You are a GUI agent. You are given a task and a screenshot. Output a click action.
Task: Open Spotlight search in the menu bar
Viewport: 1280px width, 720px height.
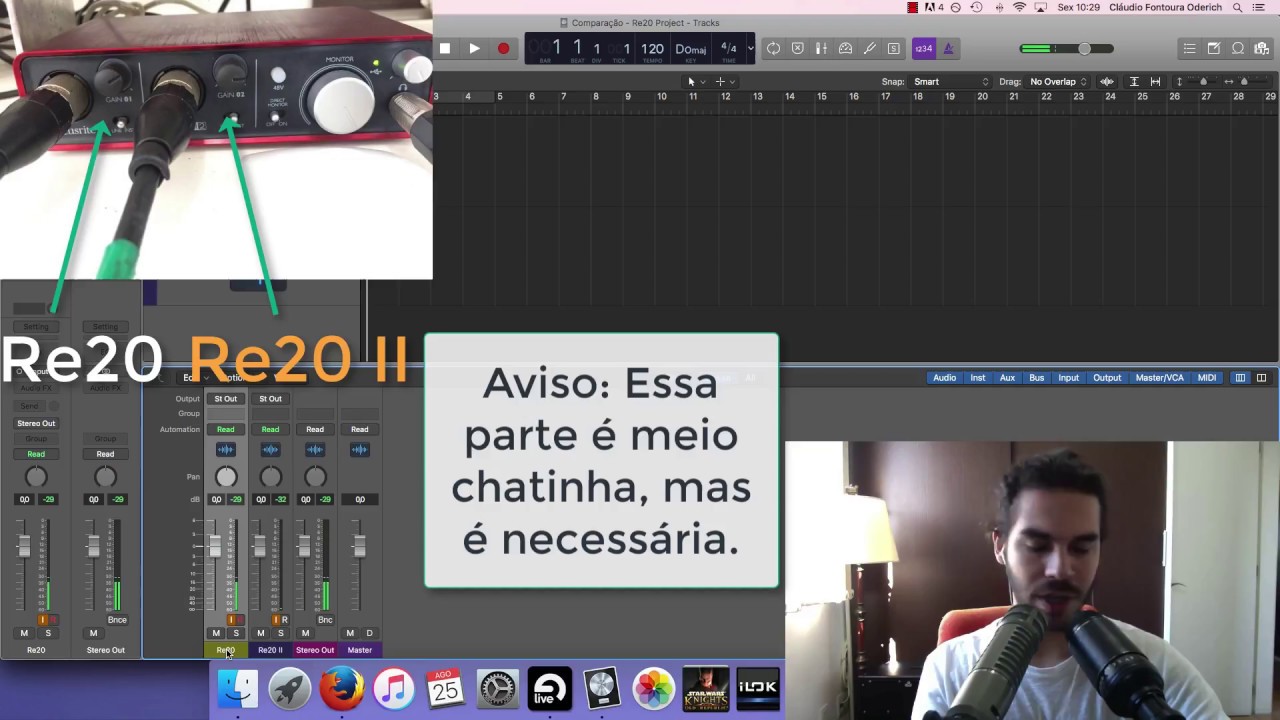point(1238,7)
